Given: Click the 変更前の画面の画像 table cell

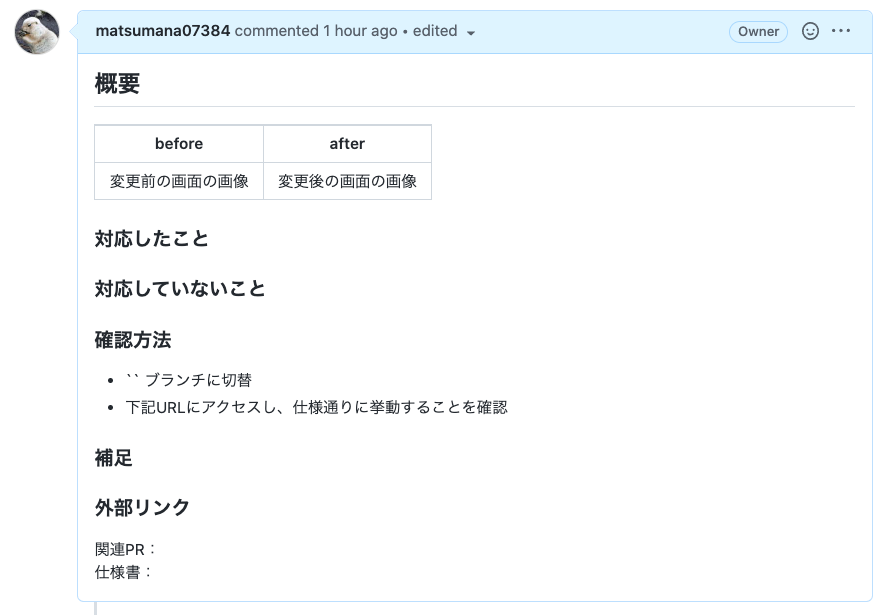Looking at the screenshot, I should coord(178,180).
